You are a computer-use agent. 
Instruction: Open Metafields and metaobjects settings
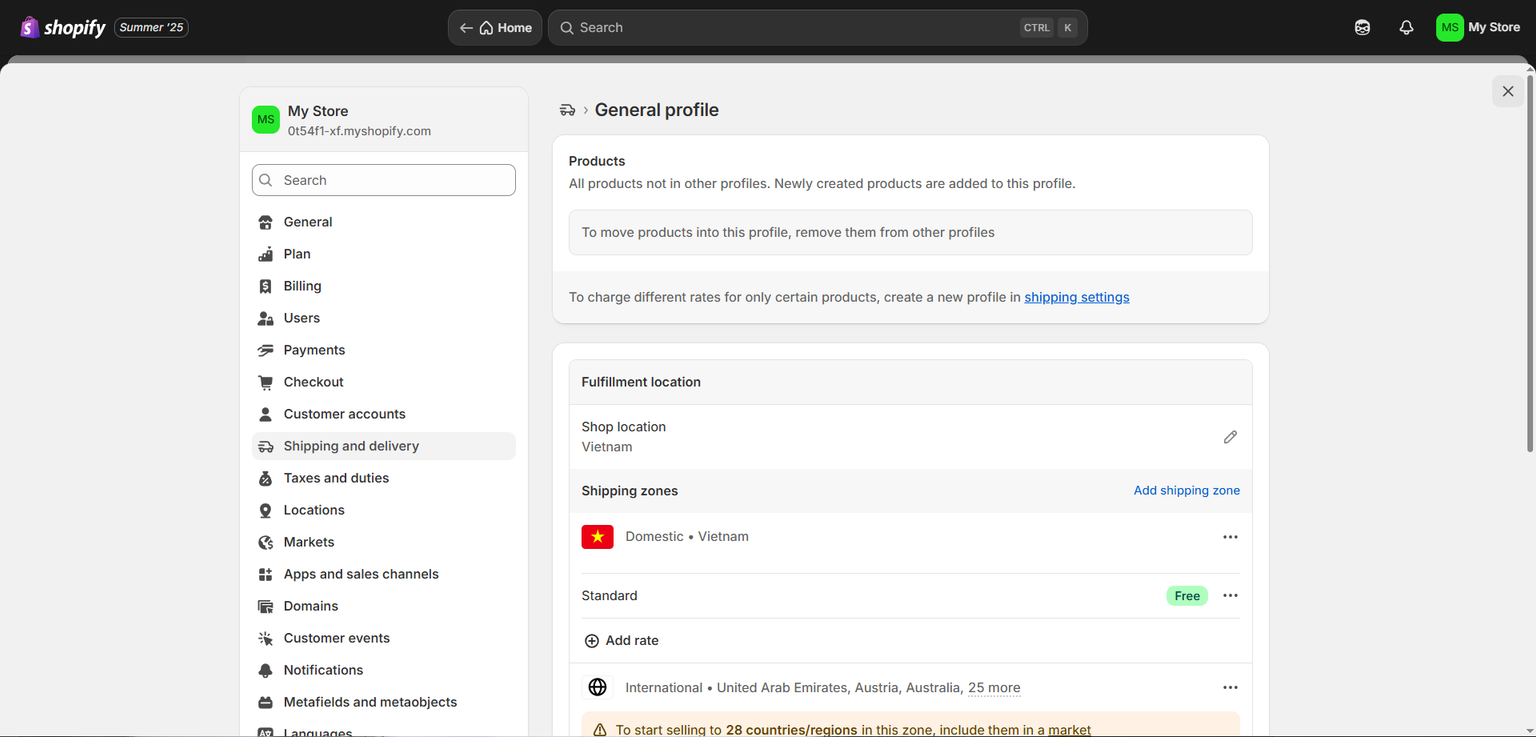tap(384, 702)
